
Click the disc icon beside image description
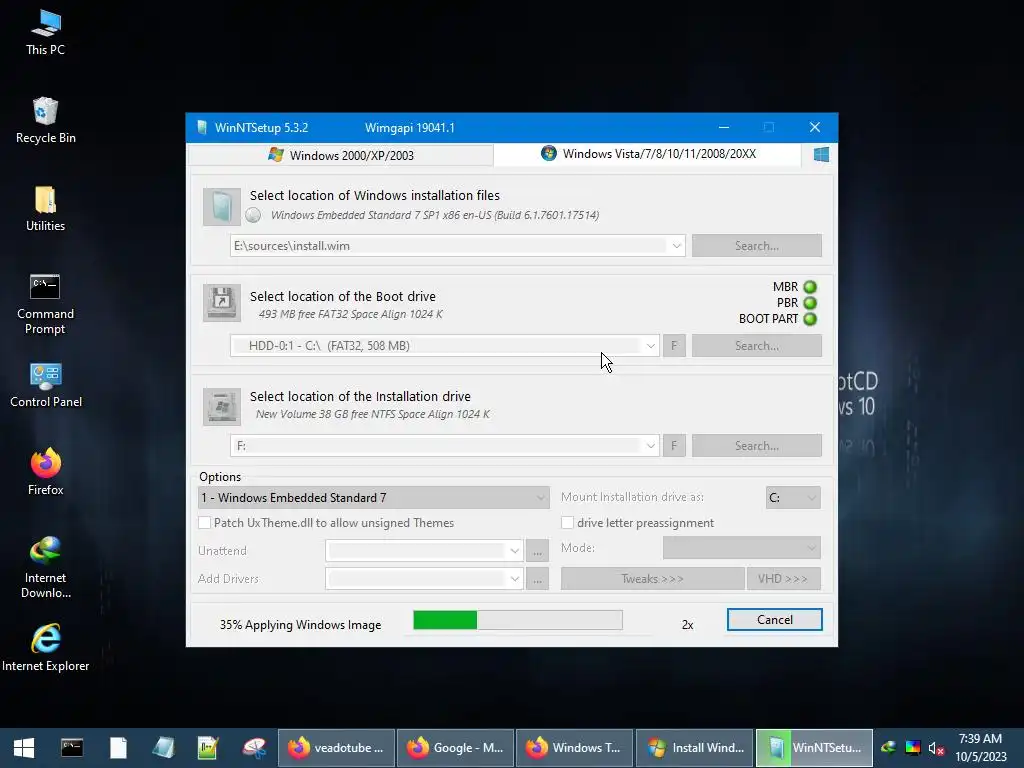(x=253, y=215)
